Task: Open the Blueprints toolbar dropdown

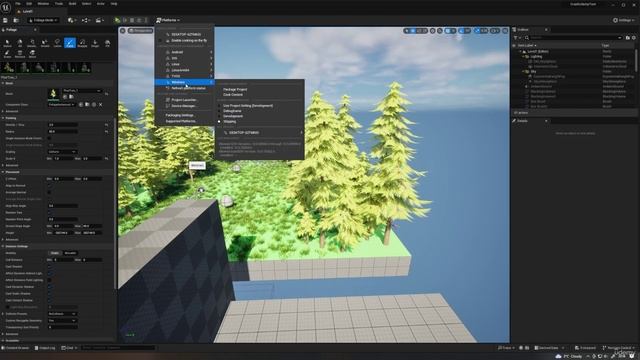Action: click(86, 20)
